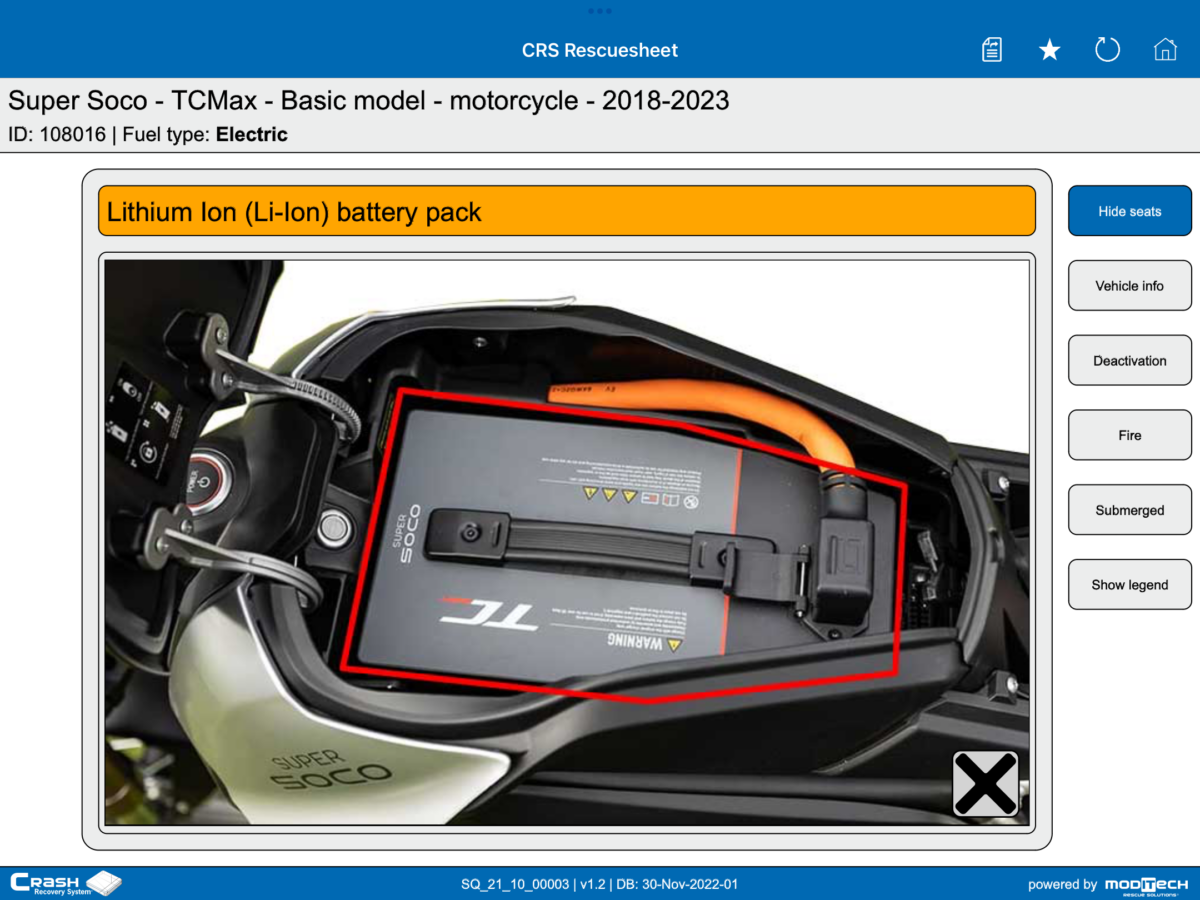Show legend for hazard markings
The height and width of the screenshot is (900, 1200).
pyautogui.click(x=1129, y=584)
